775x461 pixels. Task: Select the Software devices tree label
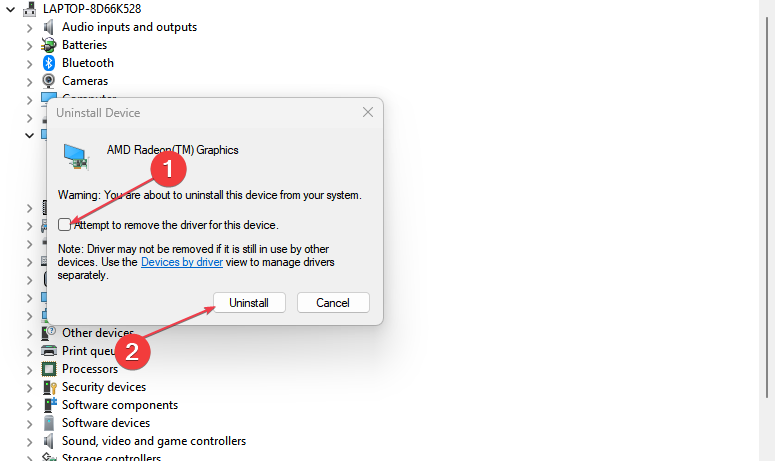coord(106,423)
